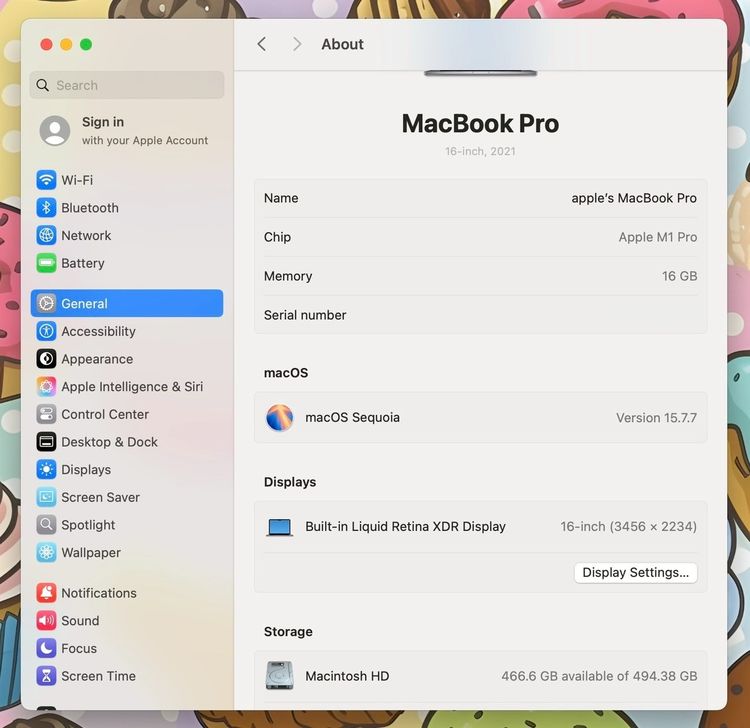The width and height of the screenshot is (750, 728).
Task: Click the Apple M1 Pro chip value
Action: point(658,238)
